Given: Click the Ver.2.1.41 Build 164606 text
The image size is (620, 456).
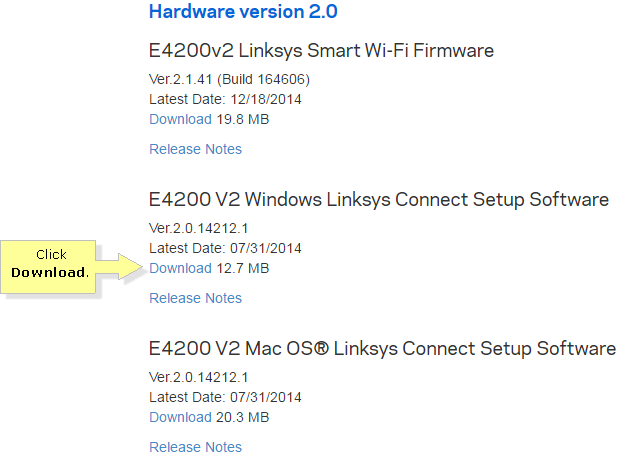Looking at the screenshot, I should (229, 79).
